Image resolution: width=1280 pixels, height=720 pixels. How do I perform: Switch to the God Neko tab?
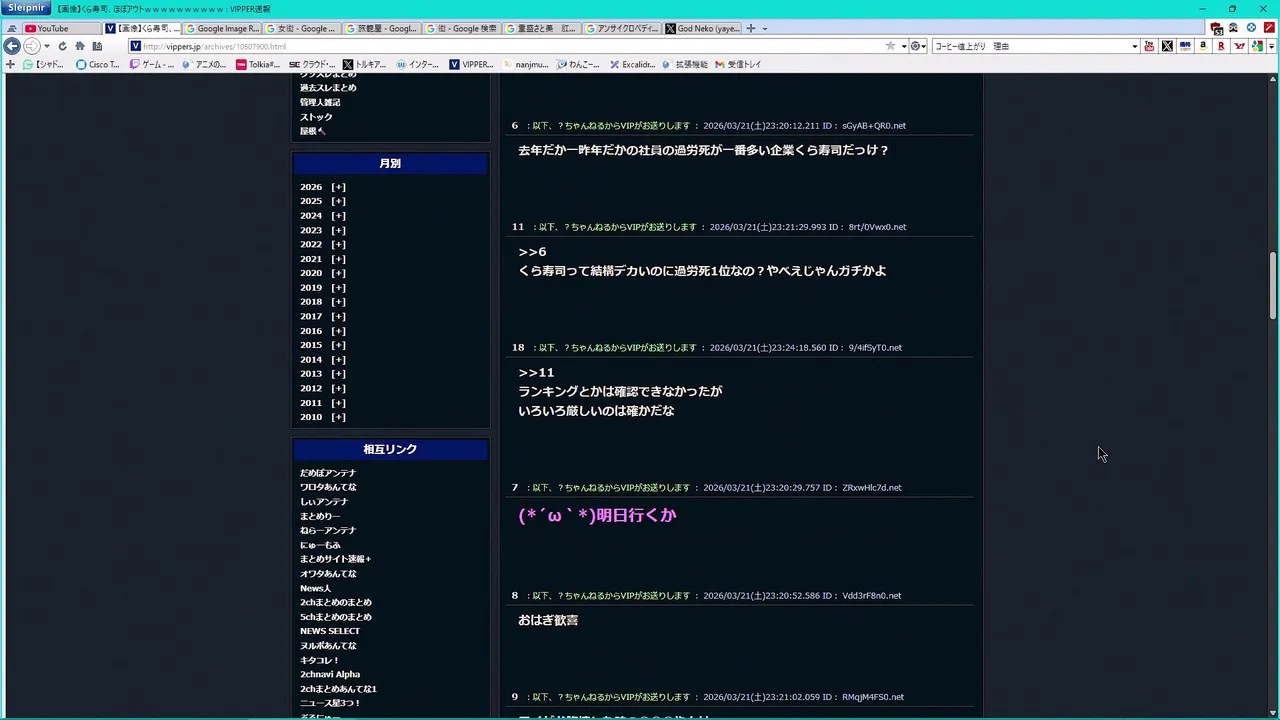[702, 29]
